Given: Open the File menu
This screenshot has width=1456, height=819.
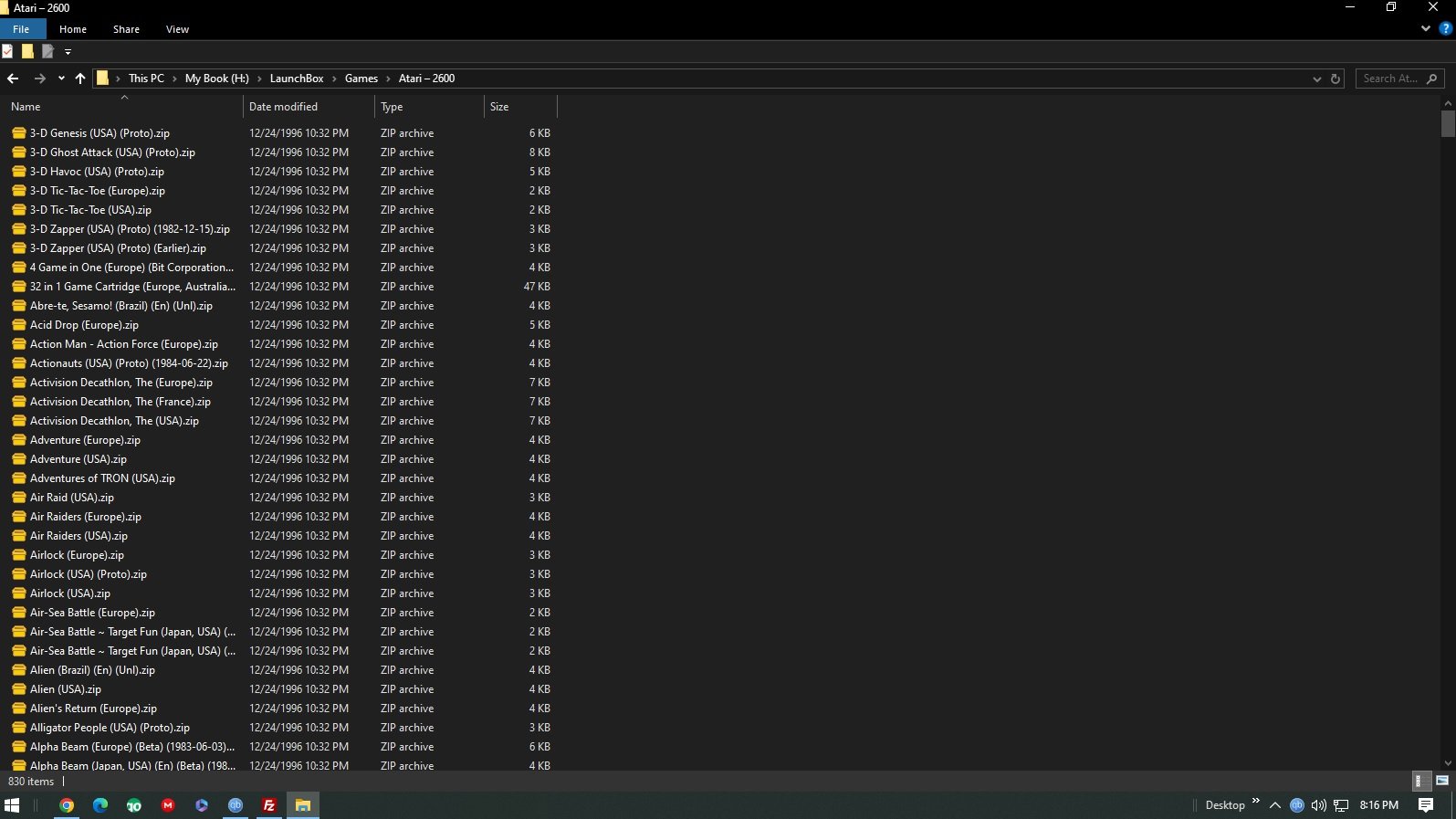Looking at the screenshot, I should tap(21, 29).
